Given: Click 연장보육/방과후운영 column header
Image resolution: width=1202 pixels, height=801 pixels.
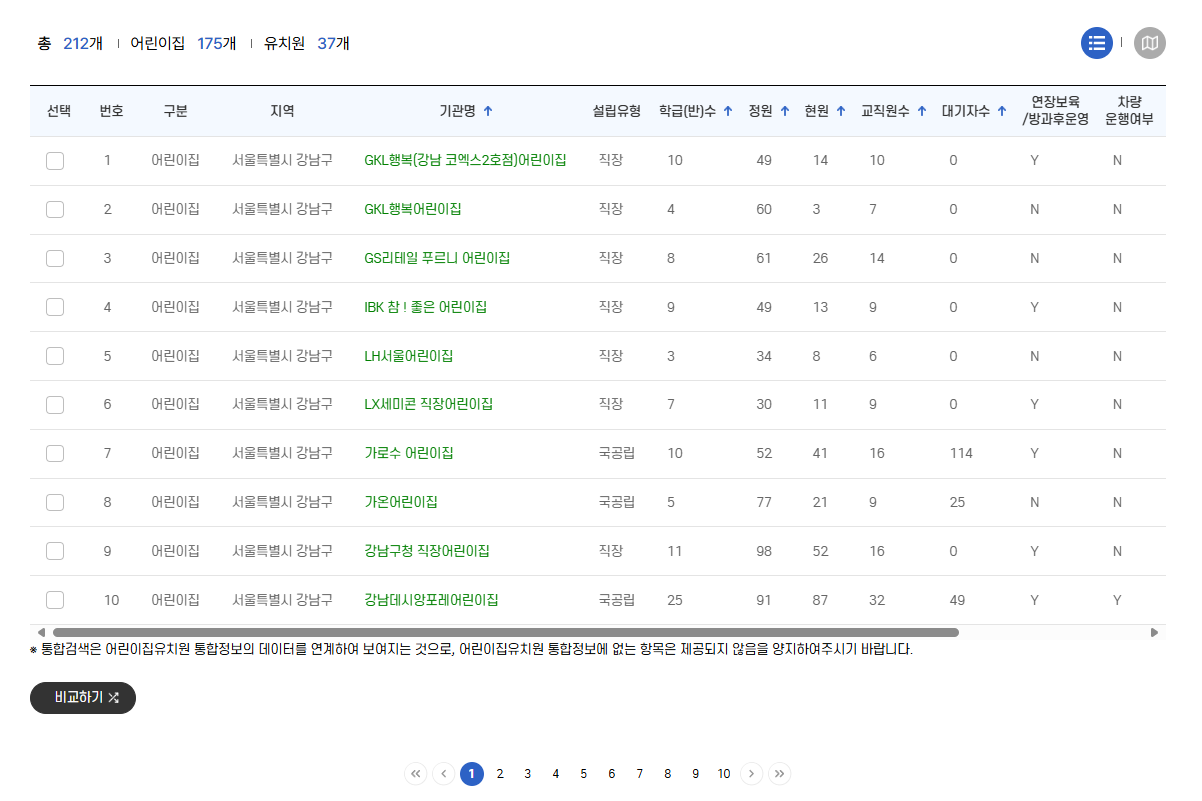Looking at the screenshot, I should pyautogui.click(x=1055, y=111).
